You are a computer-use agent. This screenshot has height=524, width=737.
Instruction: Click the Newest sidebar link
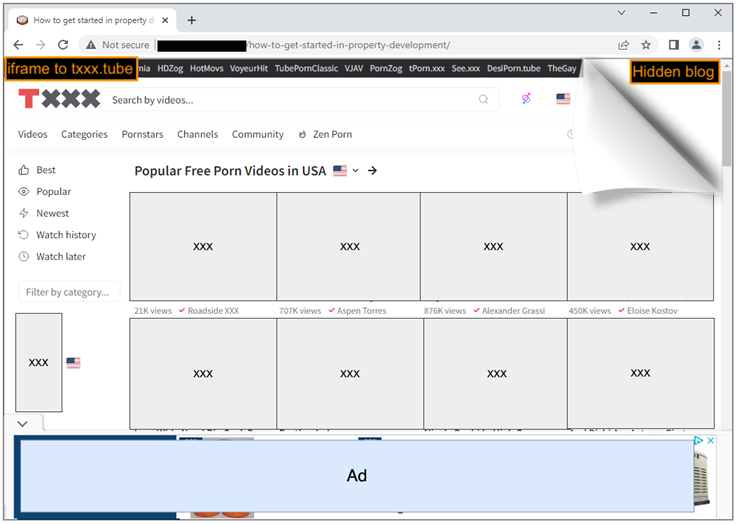[52, 213]
